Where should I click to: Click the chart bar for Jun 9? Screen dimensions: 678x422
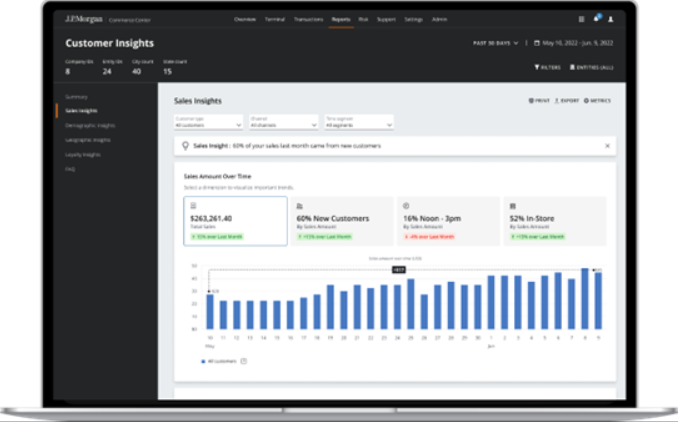click(598, 301)
